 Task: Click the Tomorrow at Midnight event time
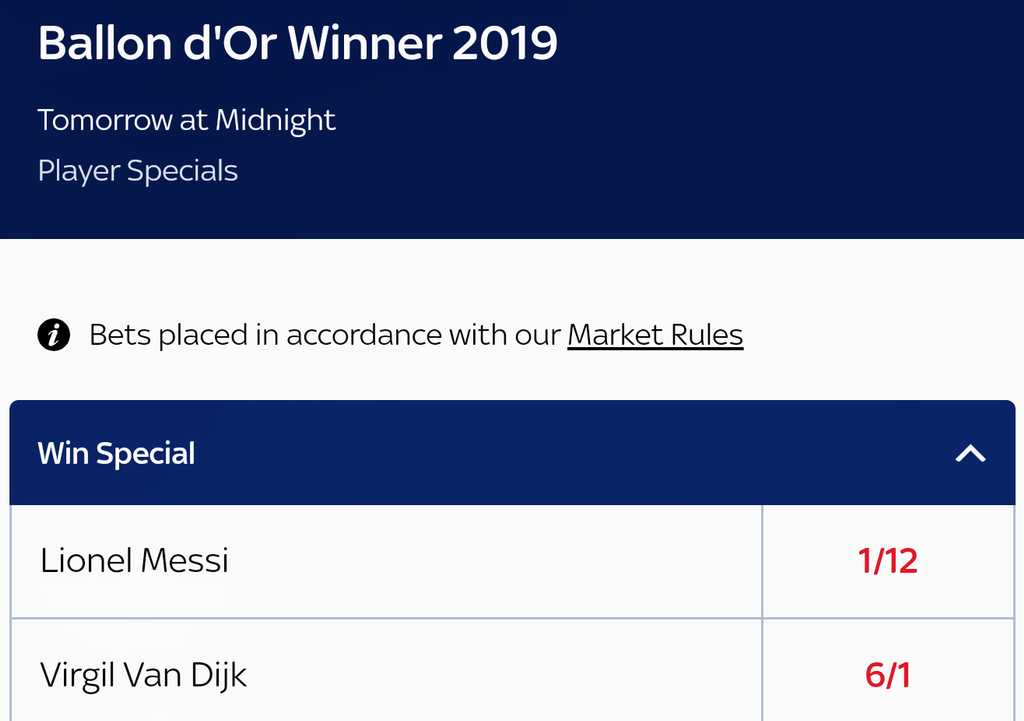point(186,120)
